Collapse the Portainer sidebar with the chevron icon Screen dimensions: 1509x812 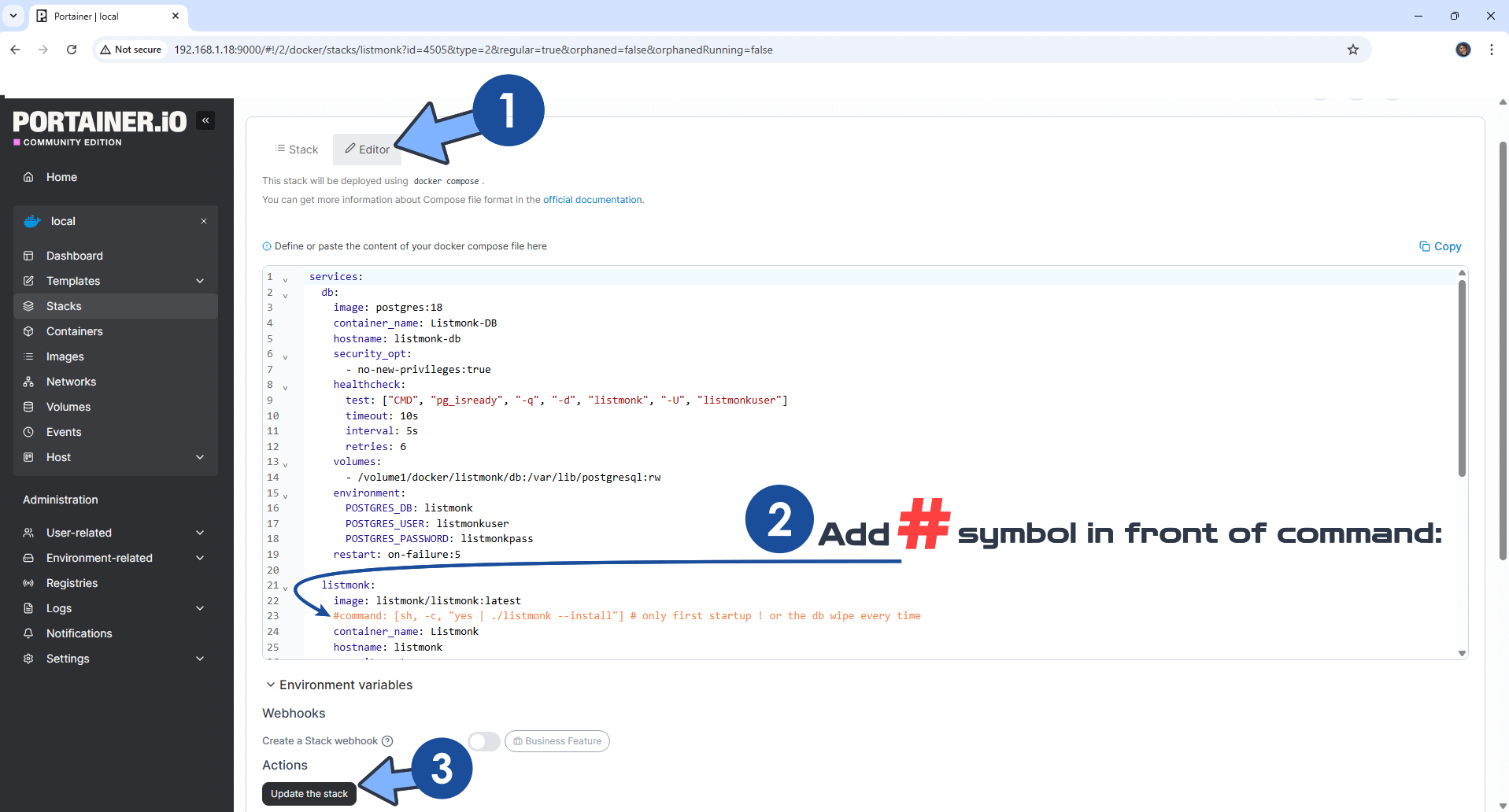point(205,120)
